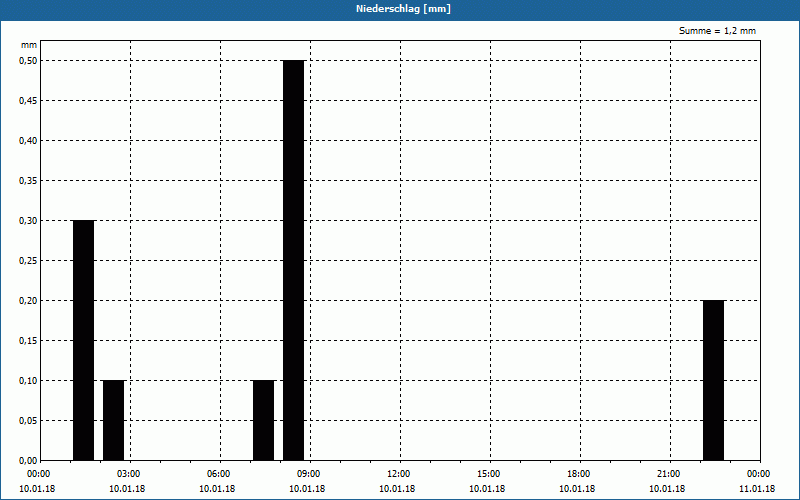Click the 0,50 mm precipitation bar
The height and width of the screenshot is (500, 800).
coord(294,261)
